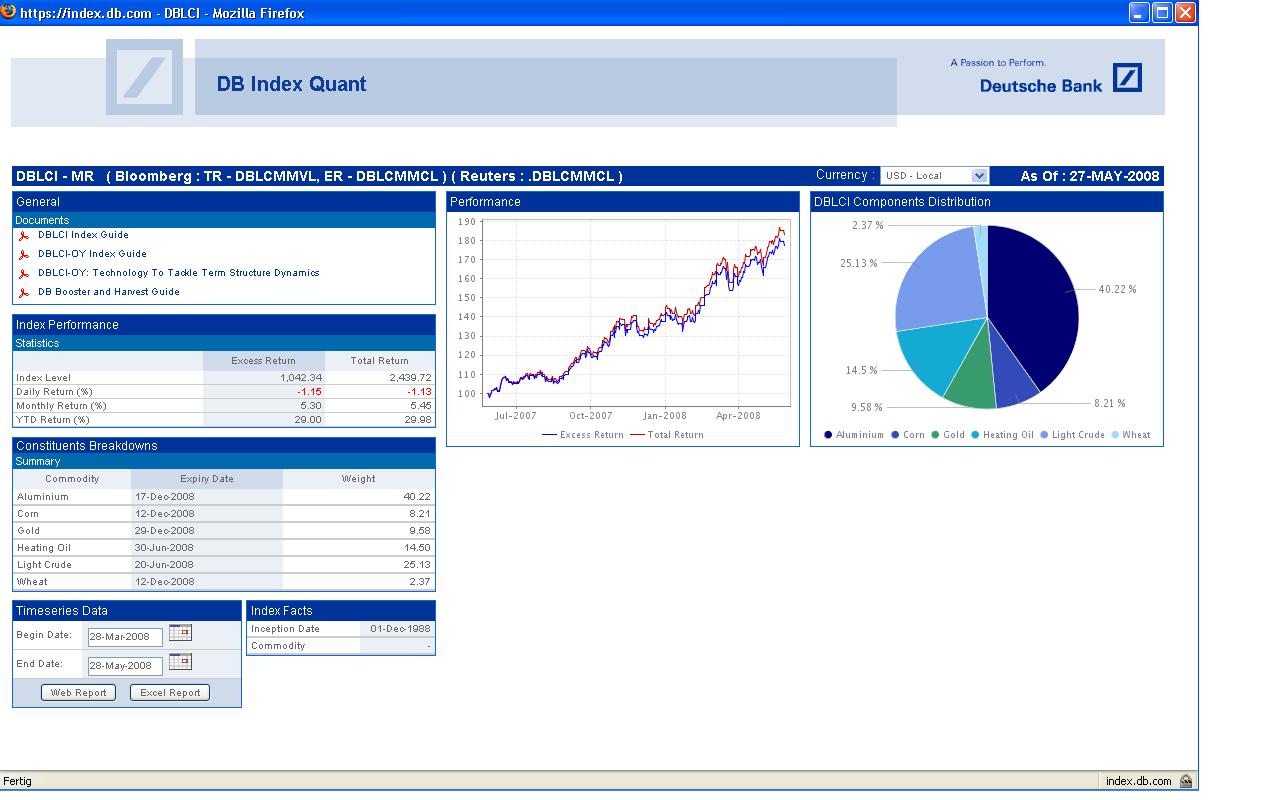
Task: Click the Index Level value 1,042.34
Action: [302, 378]
